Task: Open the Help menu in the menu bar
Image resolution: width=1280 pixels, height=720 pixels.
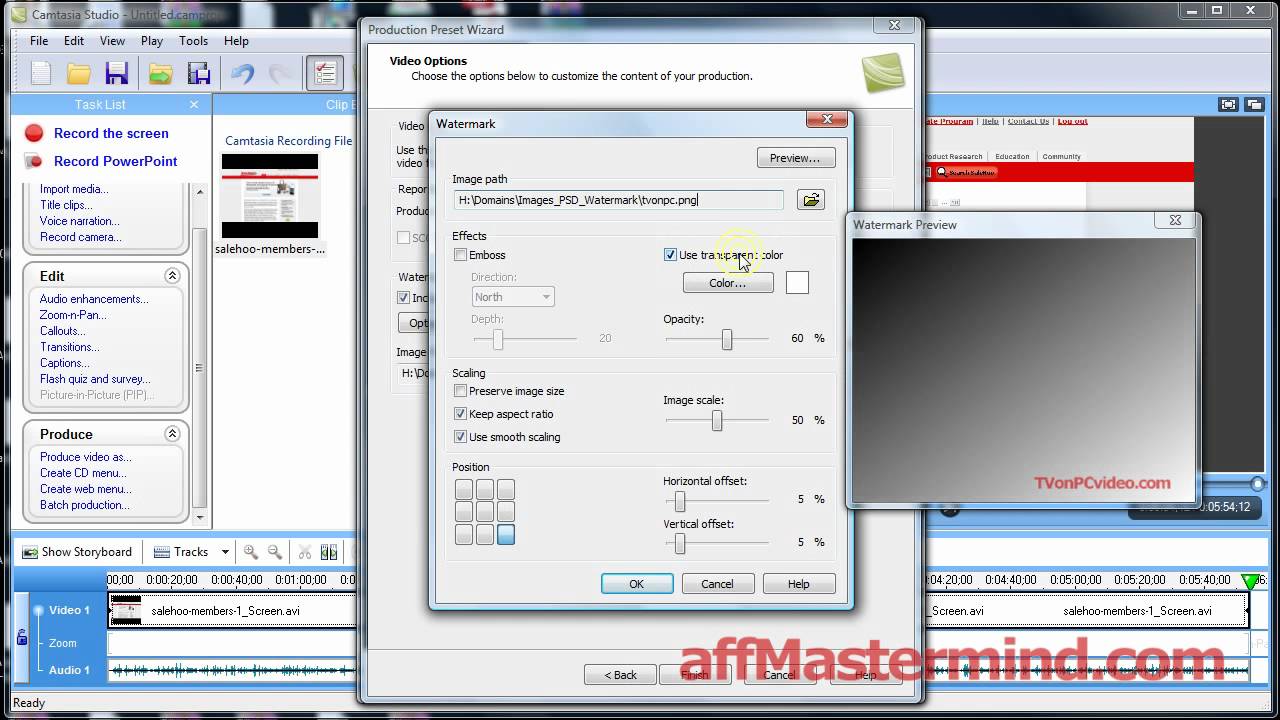Action: [236, 41]
